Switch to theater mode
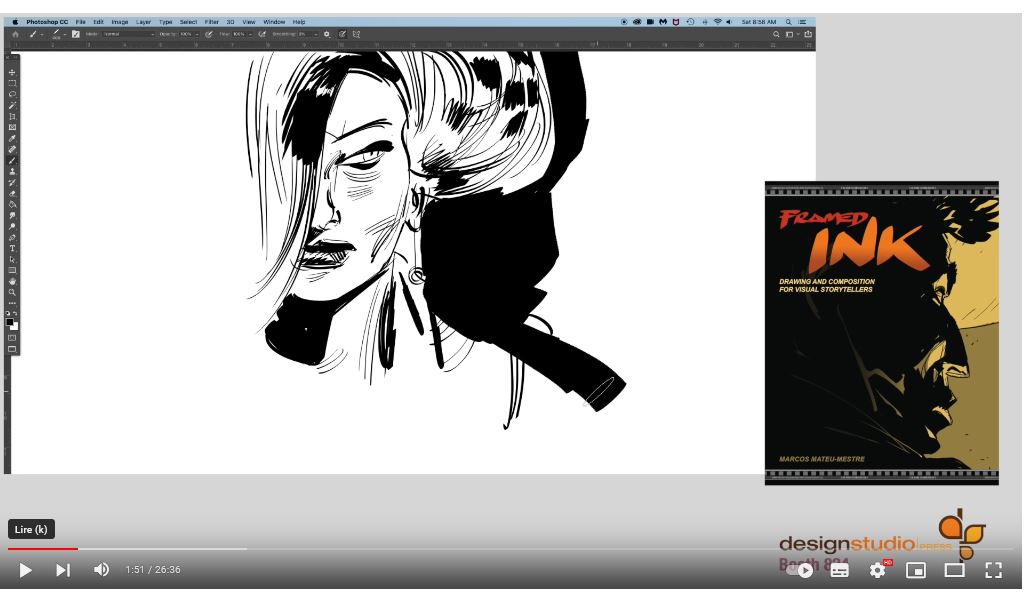The image size is (1029, 596). (x=954, y=570)
